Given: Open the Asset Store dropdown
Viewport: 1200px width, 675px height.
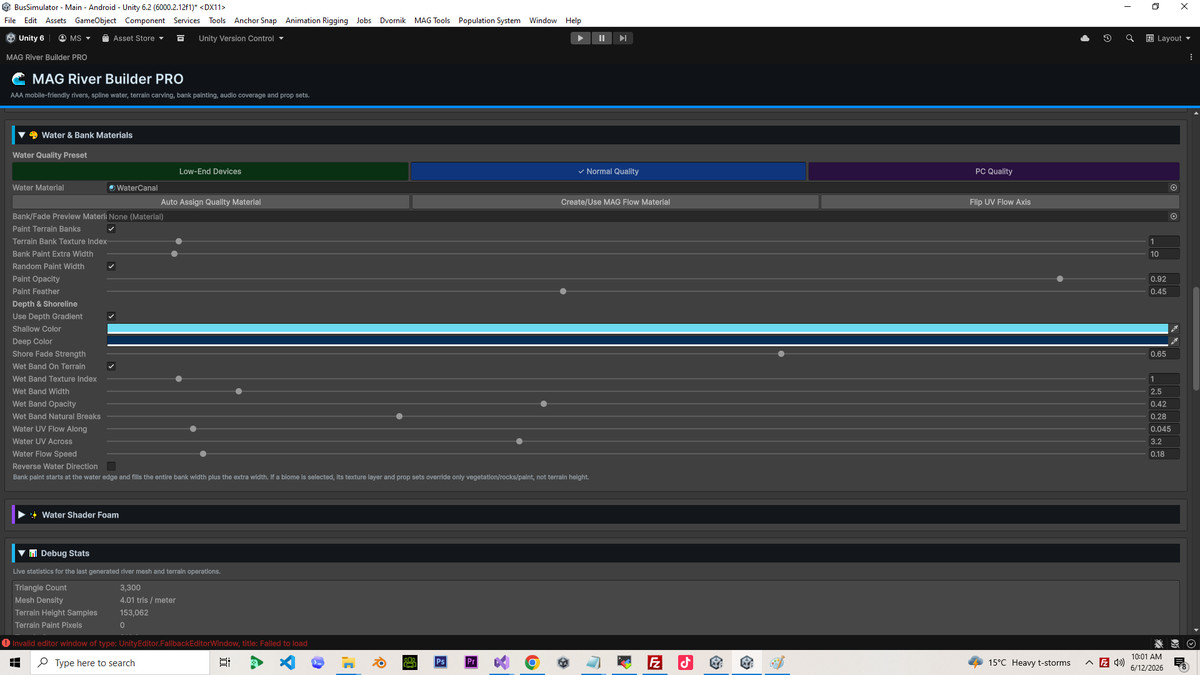Looking at the screenshot, I should pos(132,38).
